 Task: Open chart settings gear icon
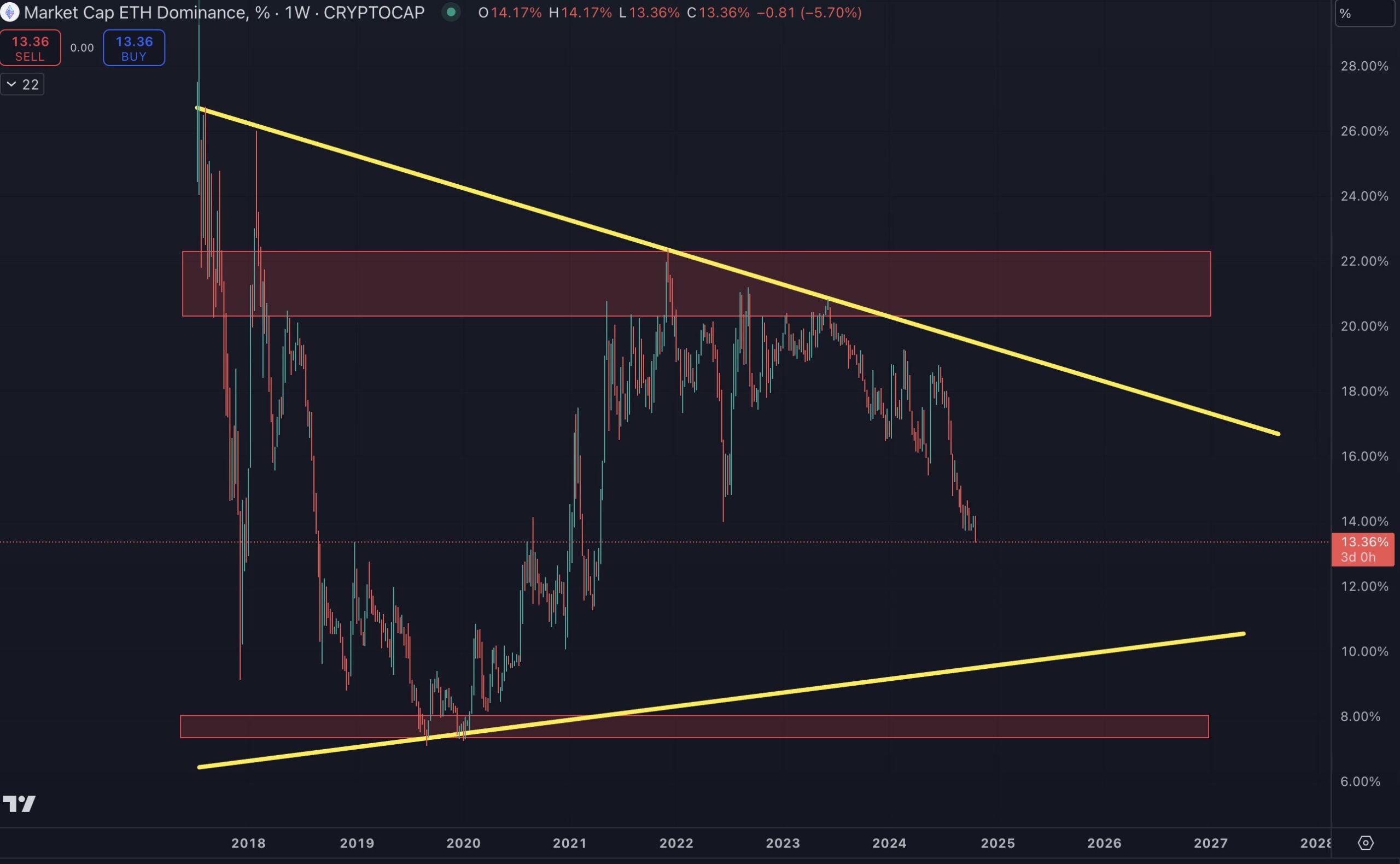click(1366, 842)
